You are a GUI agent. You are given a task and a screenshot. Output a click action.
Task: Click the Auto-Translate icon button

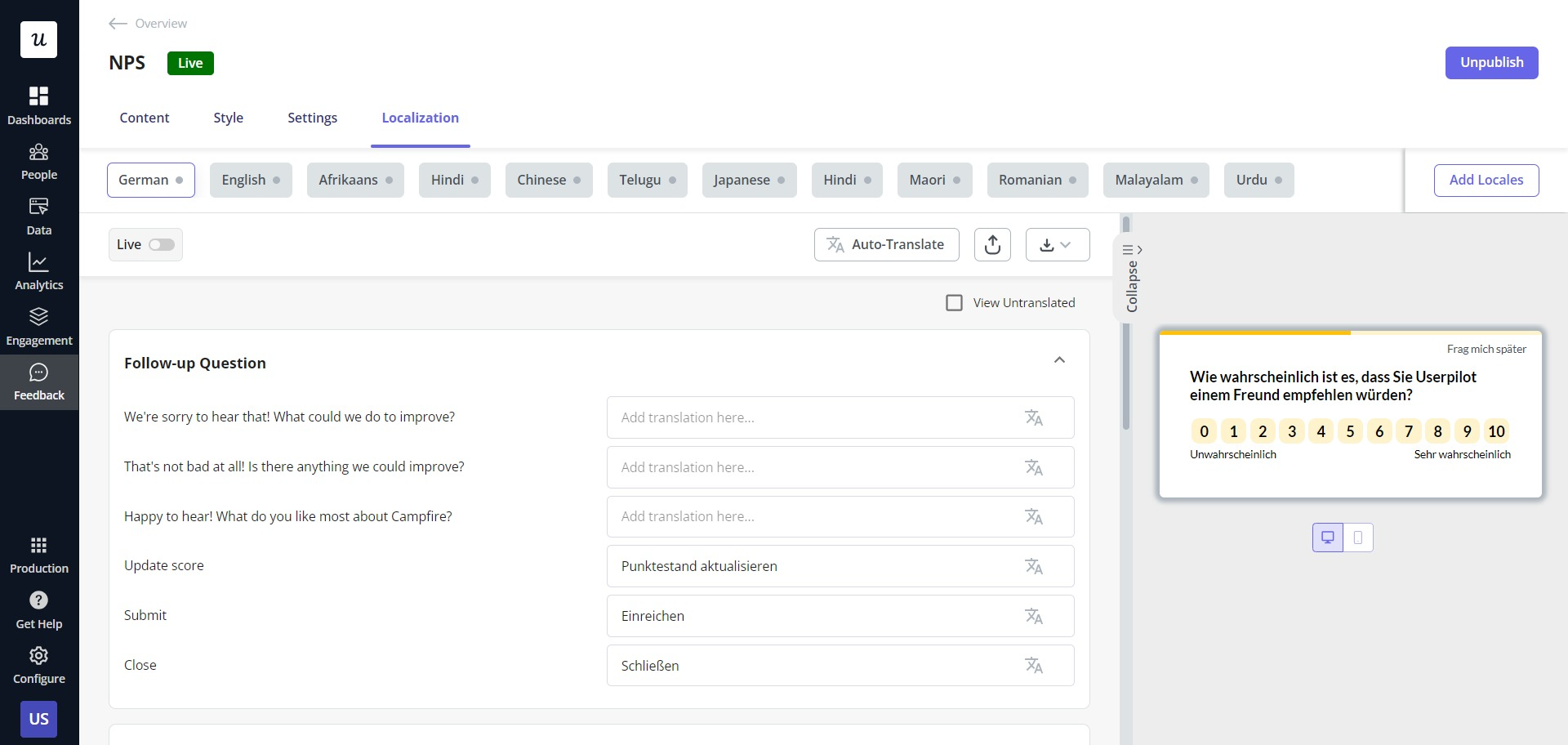pyautogui.click(x=835, y=244)
